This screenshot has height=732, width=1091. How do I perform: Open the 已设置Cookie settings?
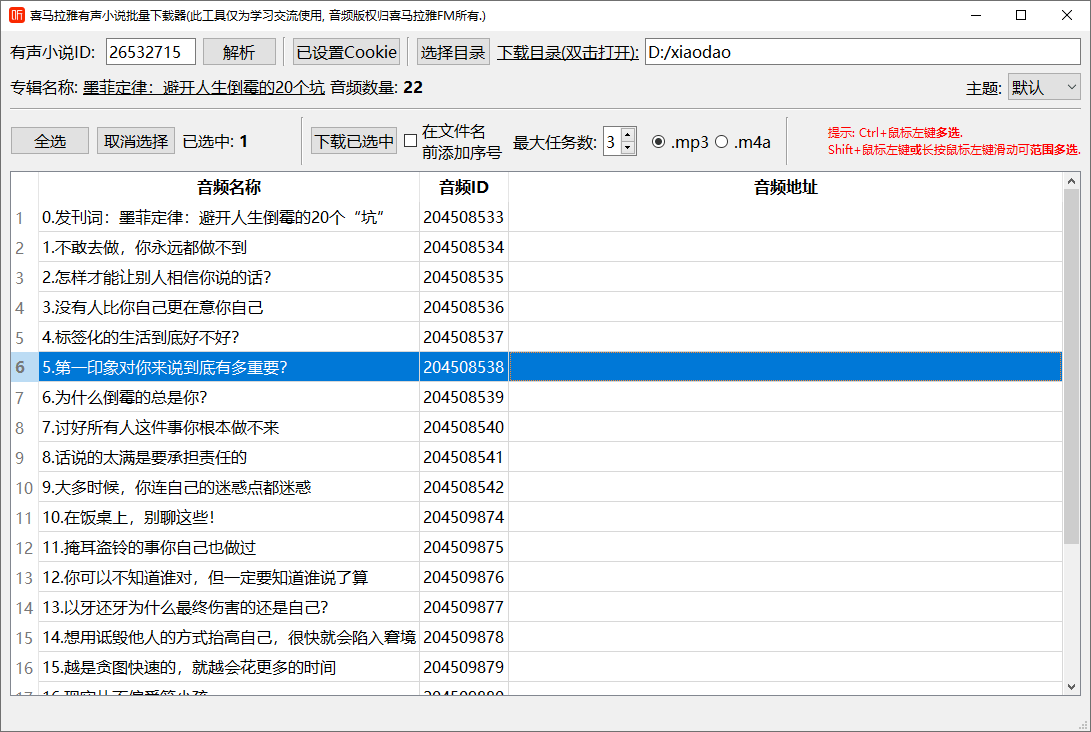(345, 52)
